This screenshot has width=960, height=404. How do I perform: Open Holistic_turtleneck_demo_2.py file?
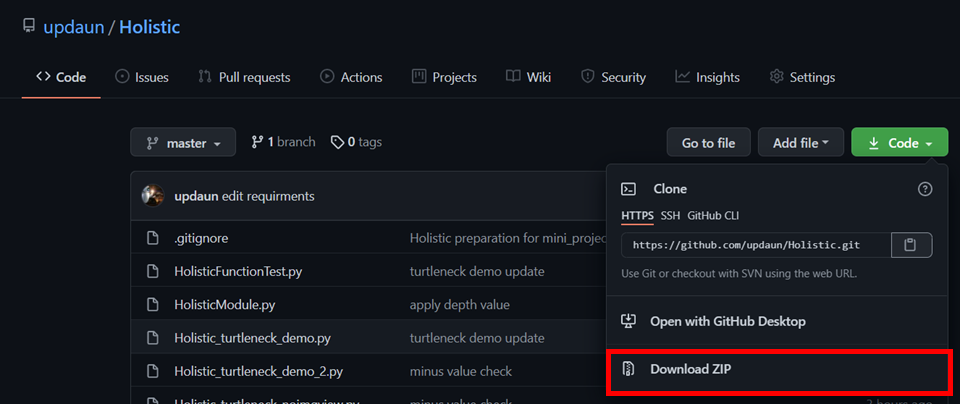pyautogui.click(x=259, y=371)
